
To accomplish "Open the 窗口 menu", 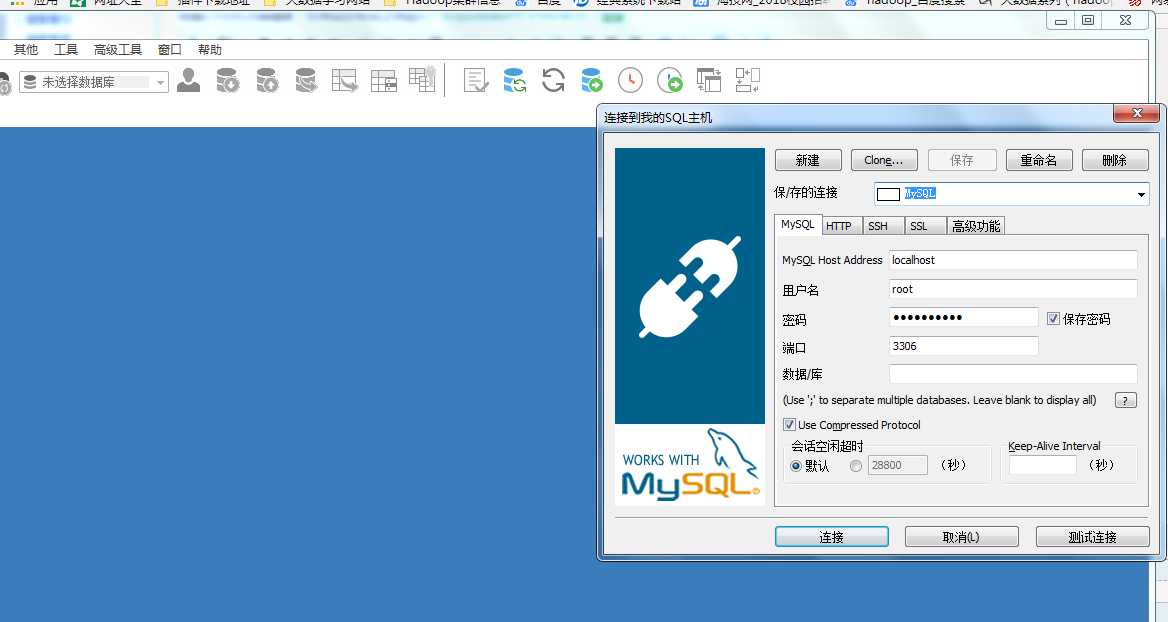I will click(x=170, y=49).
